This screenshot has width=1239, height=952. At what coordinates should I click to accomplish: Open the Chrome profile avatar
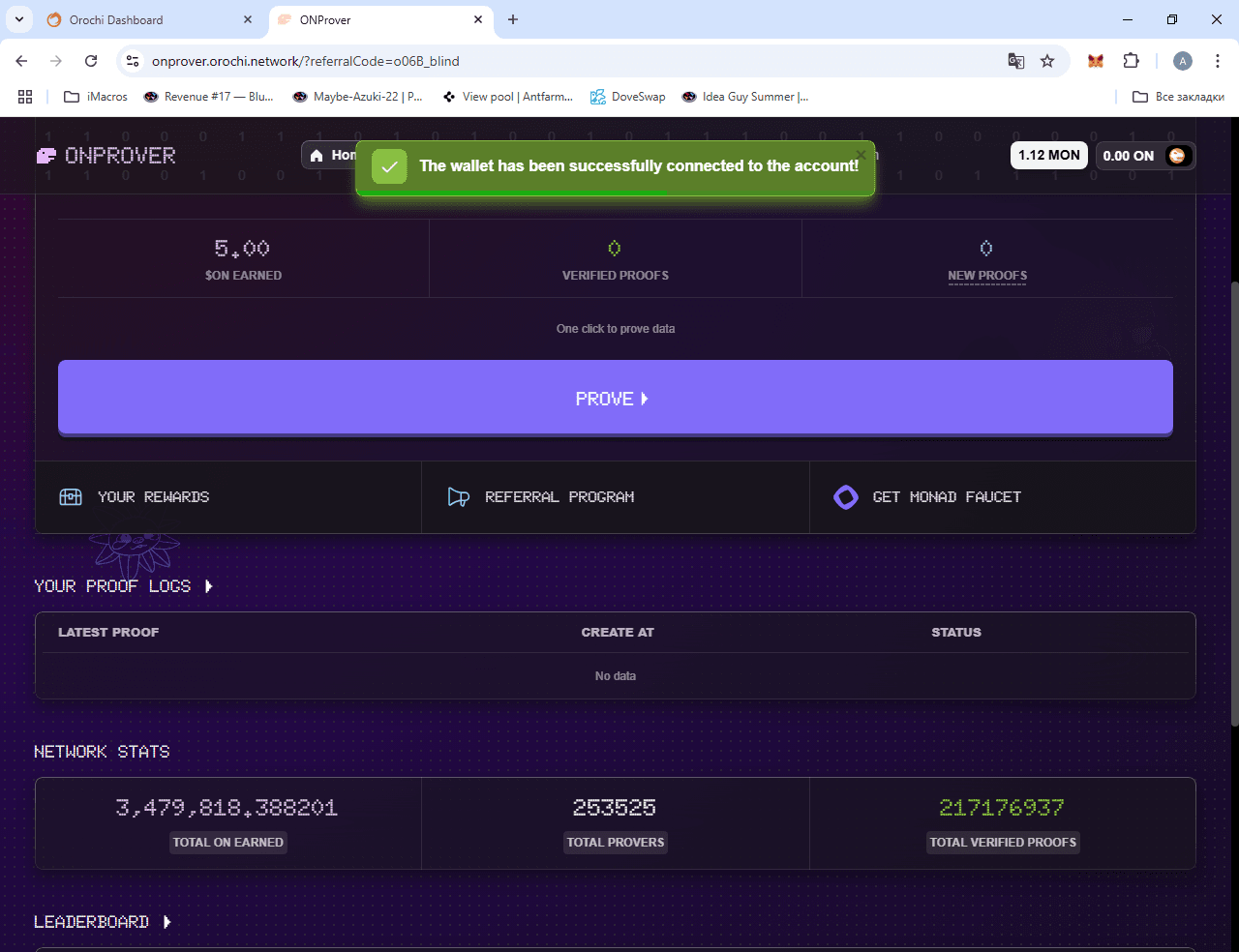pyautogui.click(x=1183, y=61)
